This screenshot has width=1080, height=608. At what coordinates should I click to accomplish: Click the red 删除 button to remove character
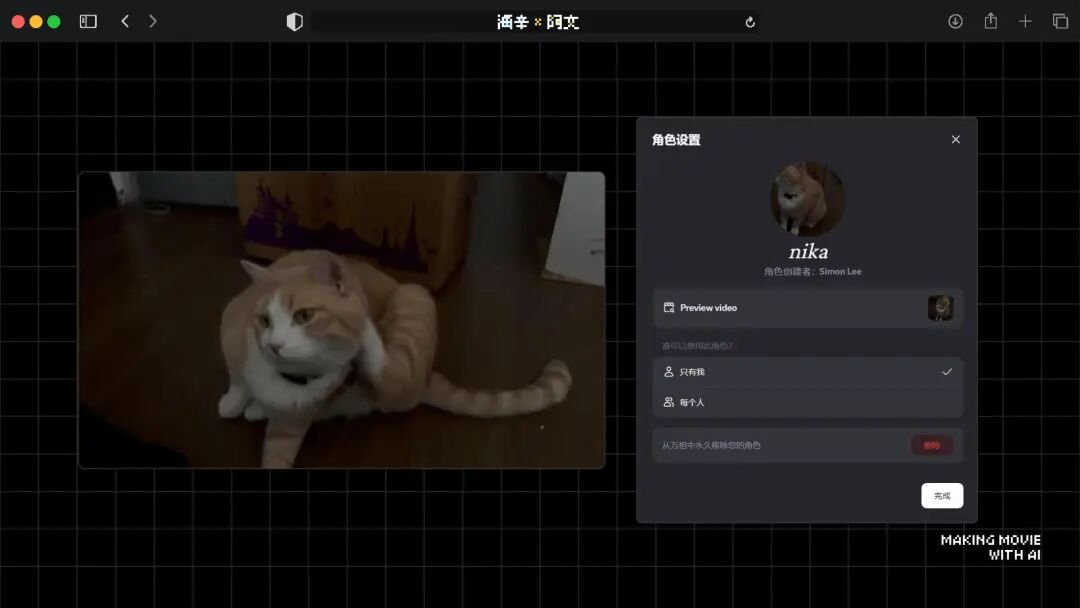[x=932, y=445]
